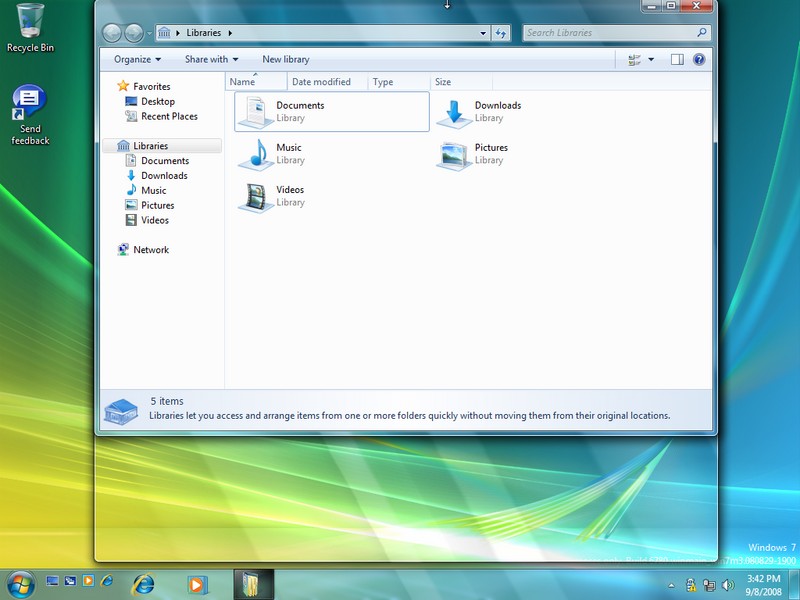
Task: Click the Help question mark icon
Action: point(699,59)
